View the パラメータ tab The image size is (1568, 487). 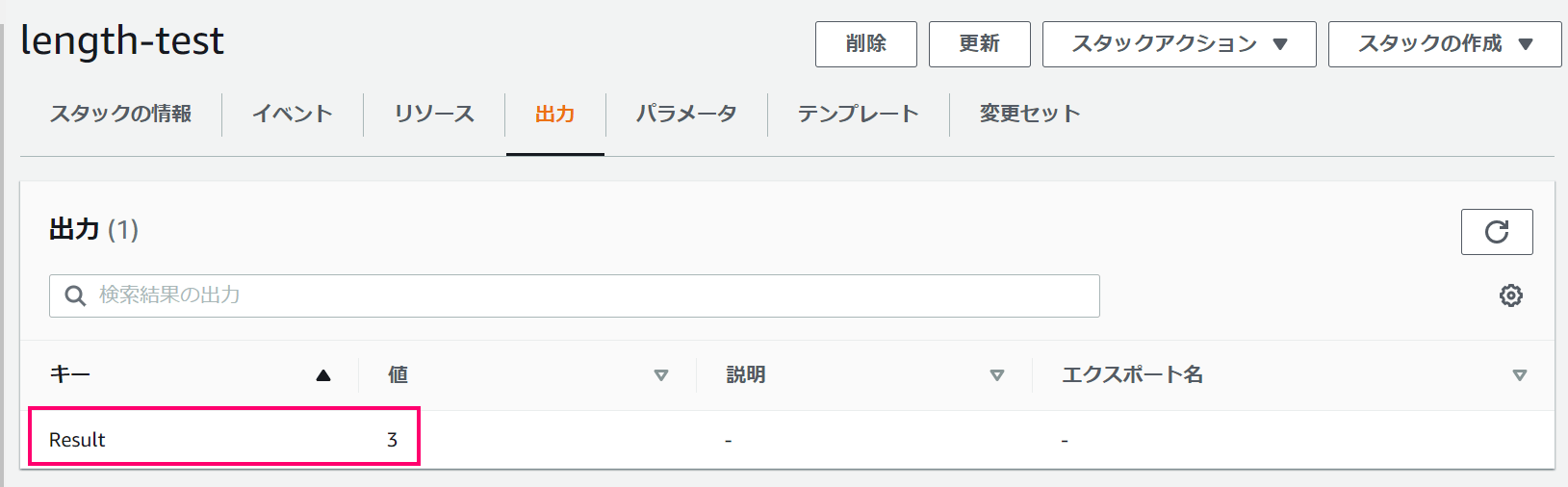click(x=686, y=114)
